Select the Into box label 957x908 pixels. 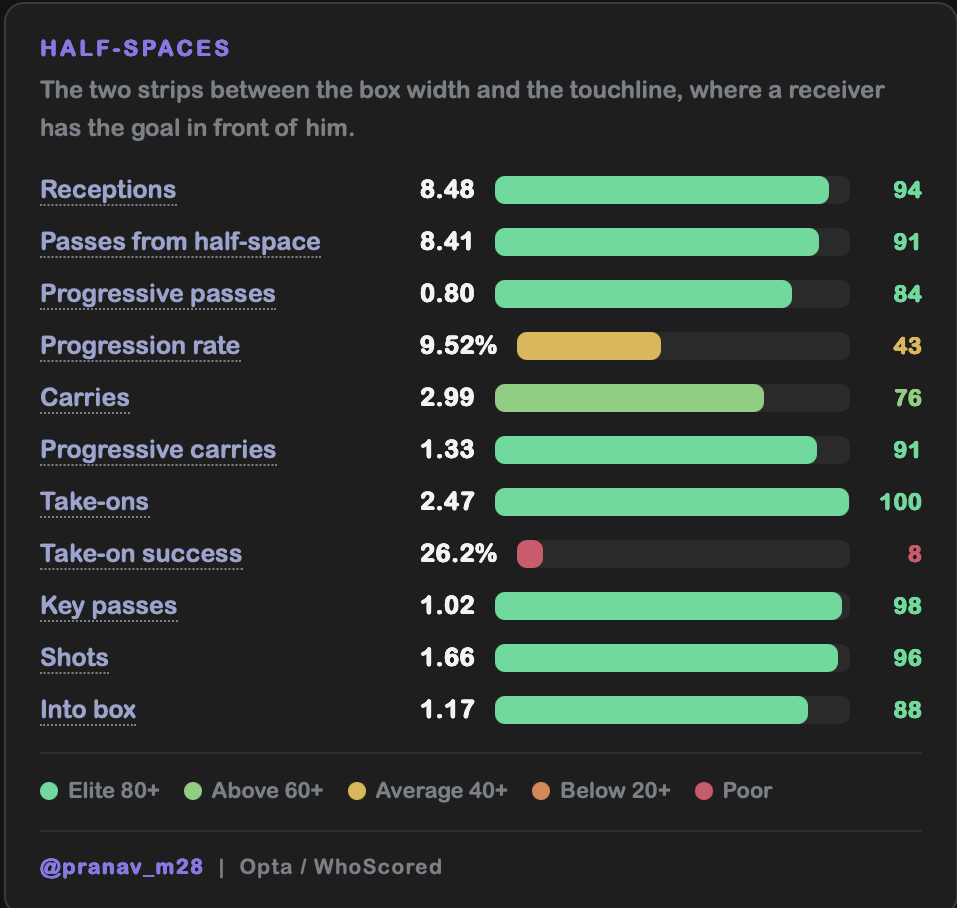click(x=88, y=710)
